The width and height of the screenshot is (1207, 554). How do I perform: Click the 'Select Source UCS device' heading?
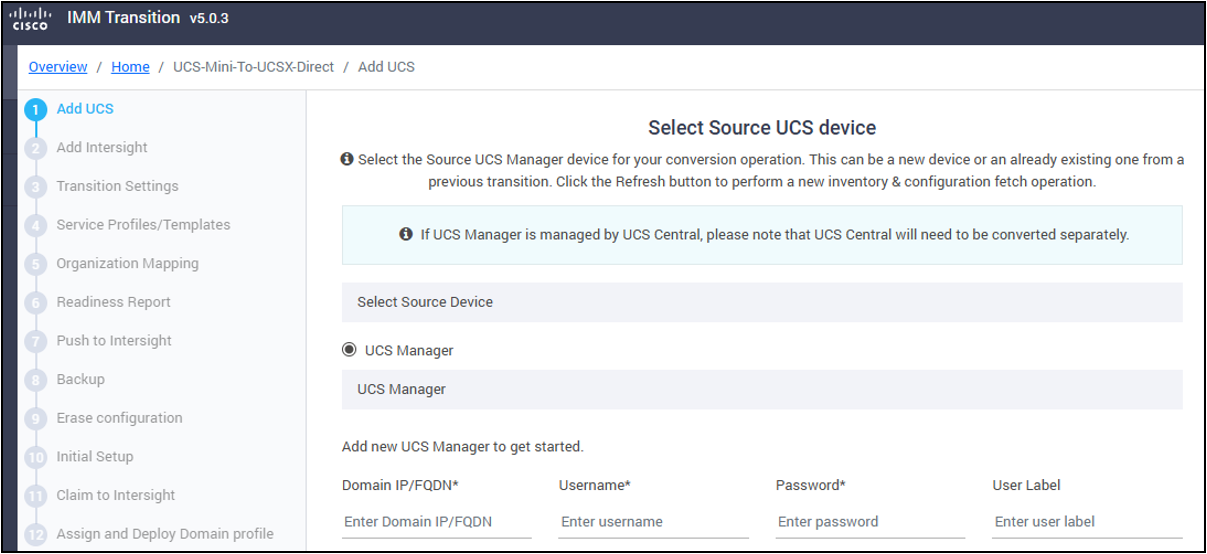tap(762, 127)
